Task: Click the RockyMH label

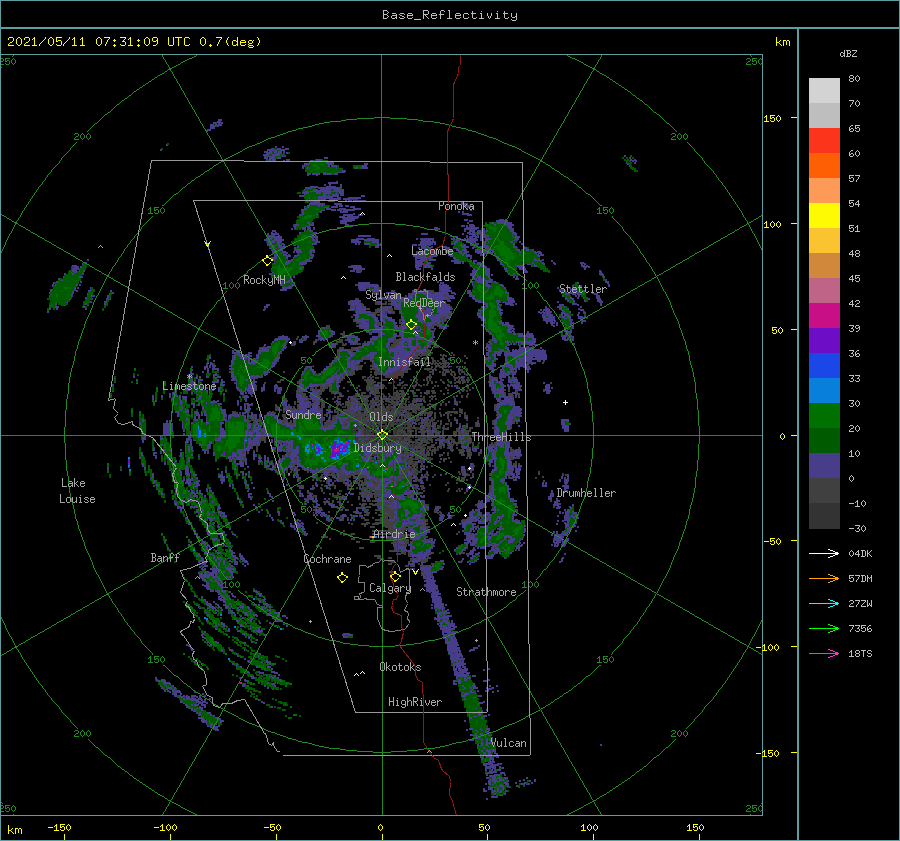Action: (264, 280)
